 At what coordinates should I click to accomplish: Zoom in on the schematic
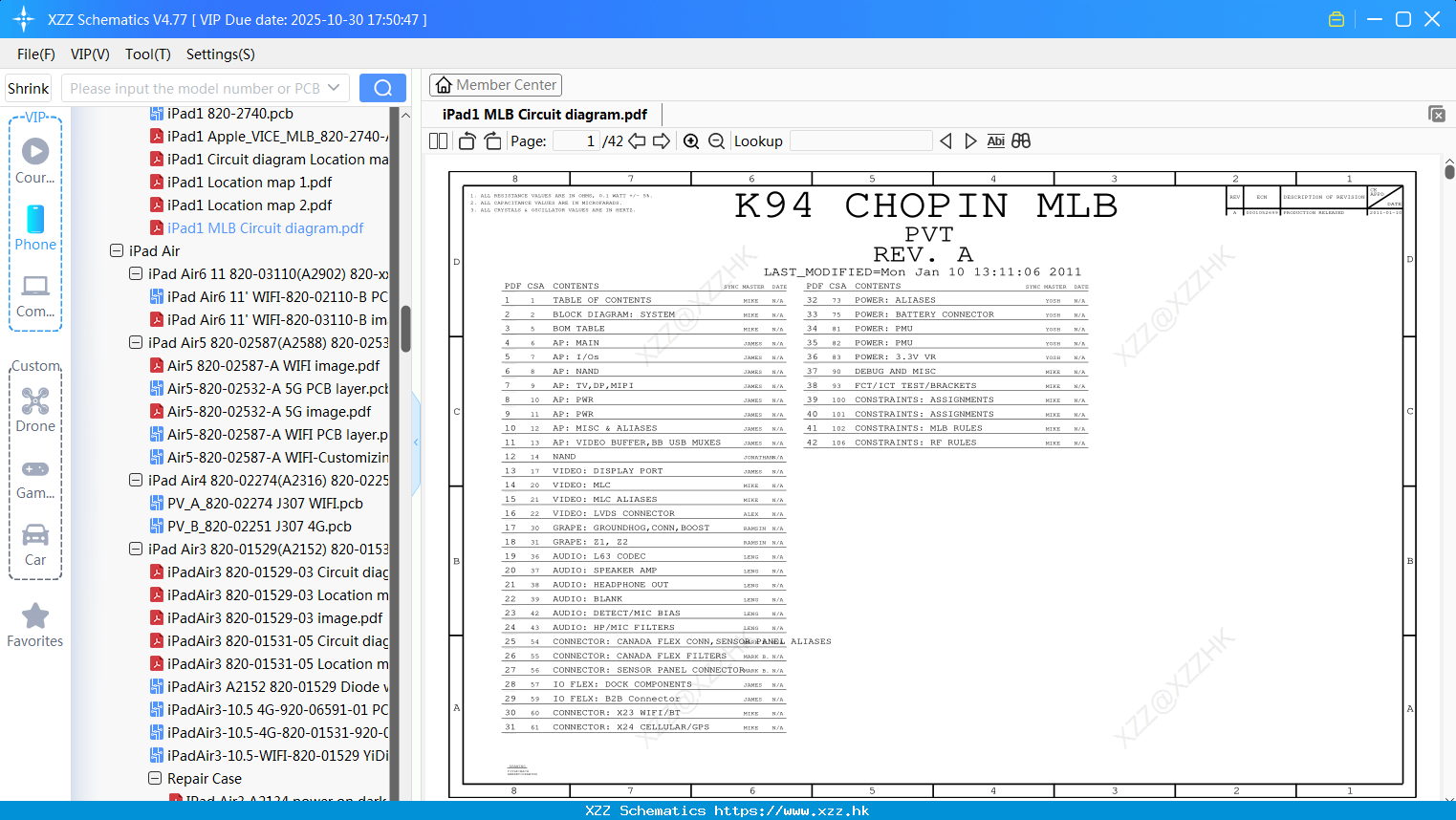pos(691,141)
